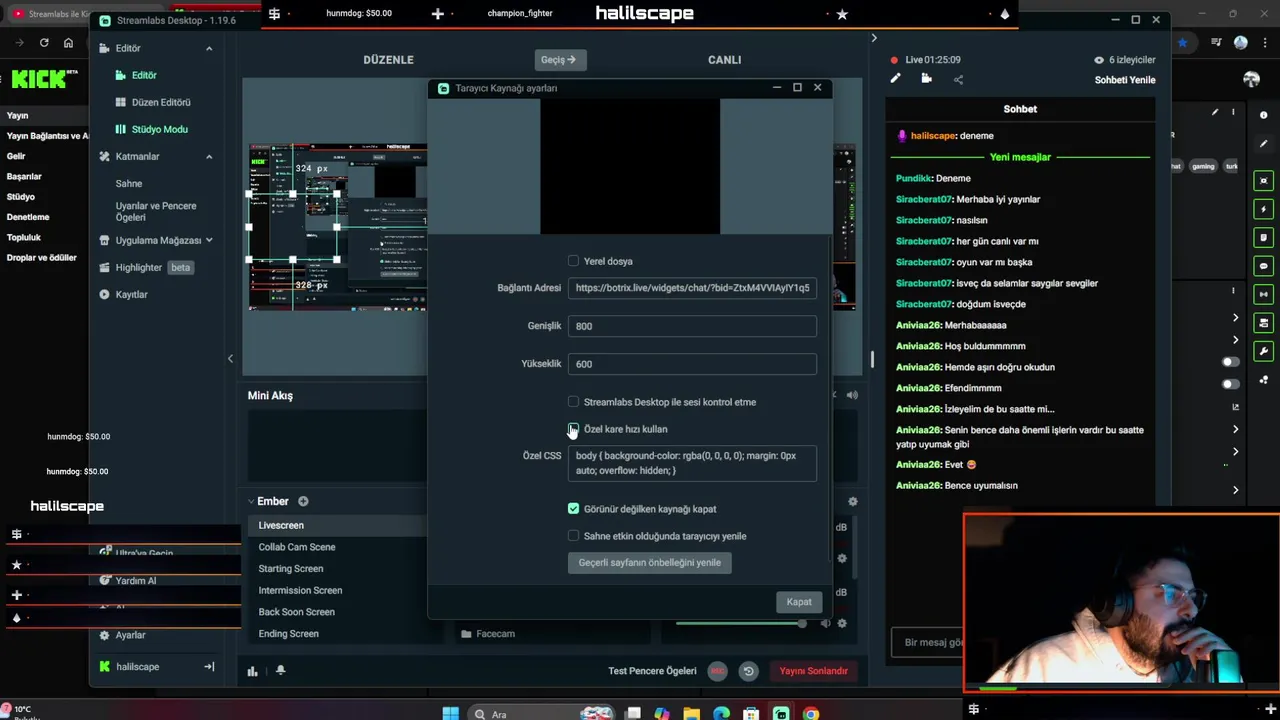Open gear settings for the lower mixer channel
The image size is (1280, 720).
[x=842, y=623]
